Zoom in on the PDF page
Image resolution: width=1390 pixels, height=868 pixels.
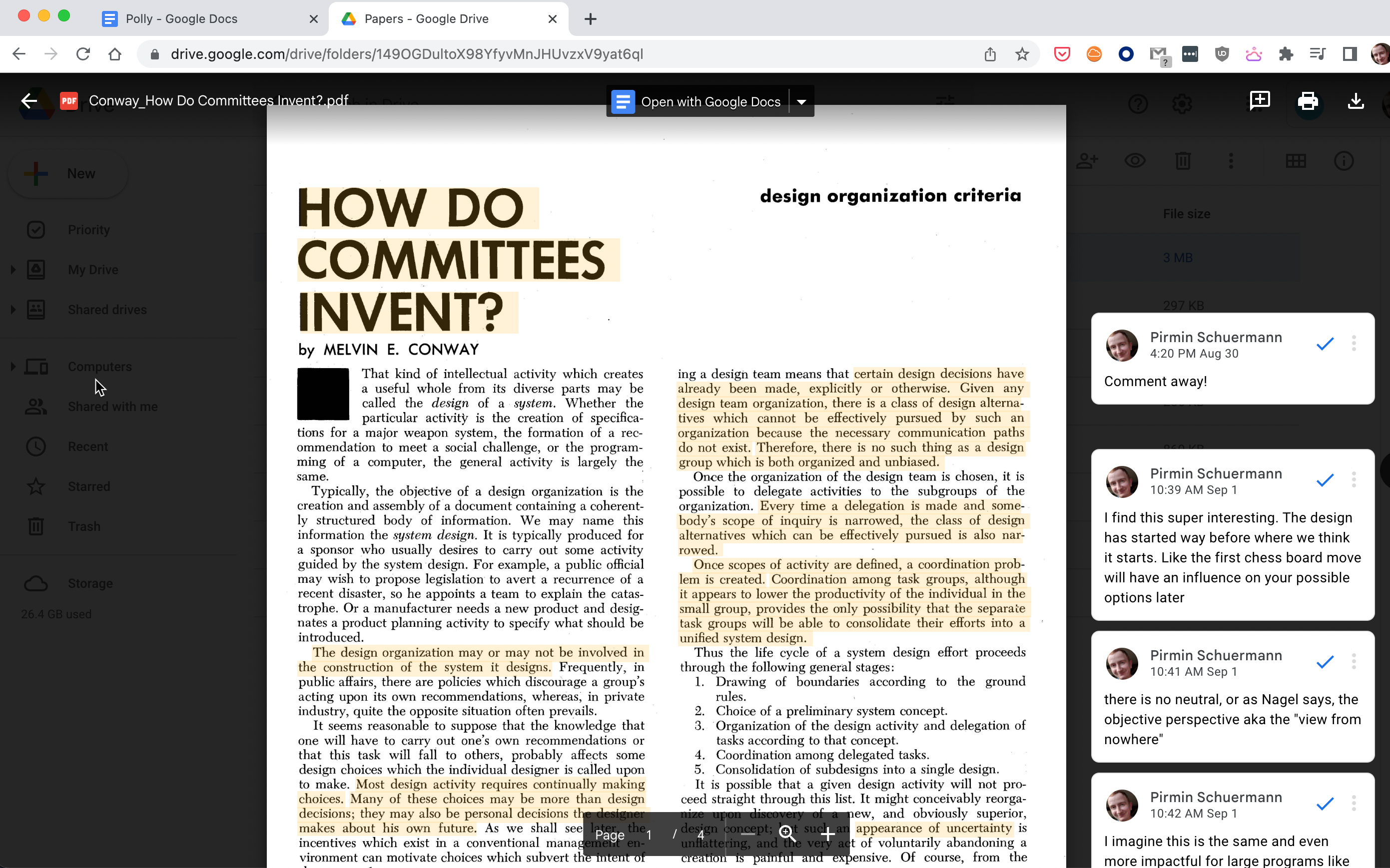pos(827,834)
